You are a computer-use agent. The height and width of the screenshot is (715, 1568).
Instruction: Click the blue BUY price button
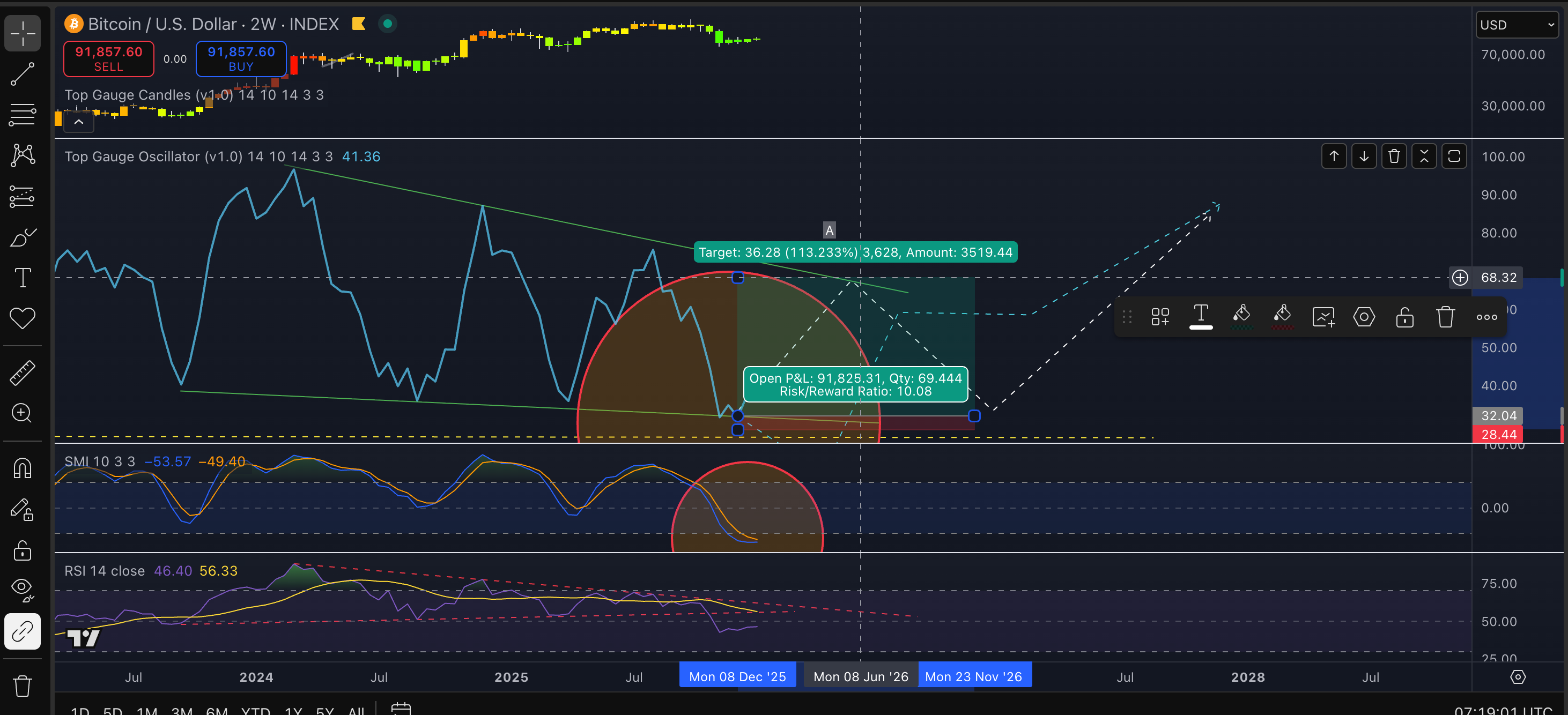[241, 59]
